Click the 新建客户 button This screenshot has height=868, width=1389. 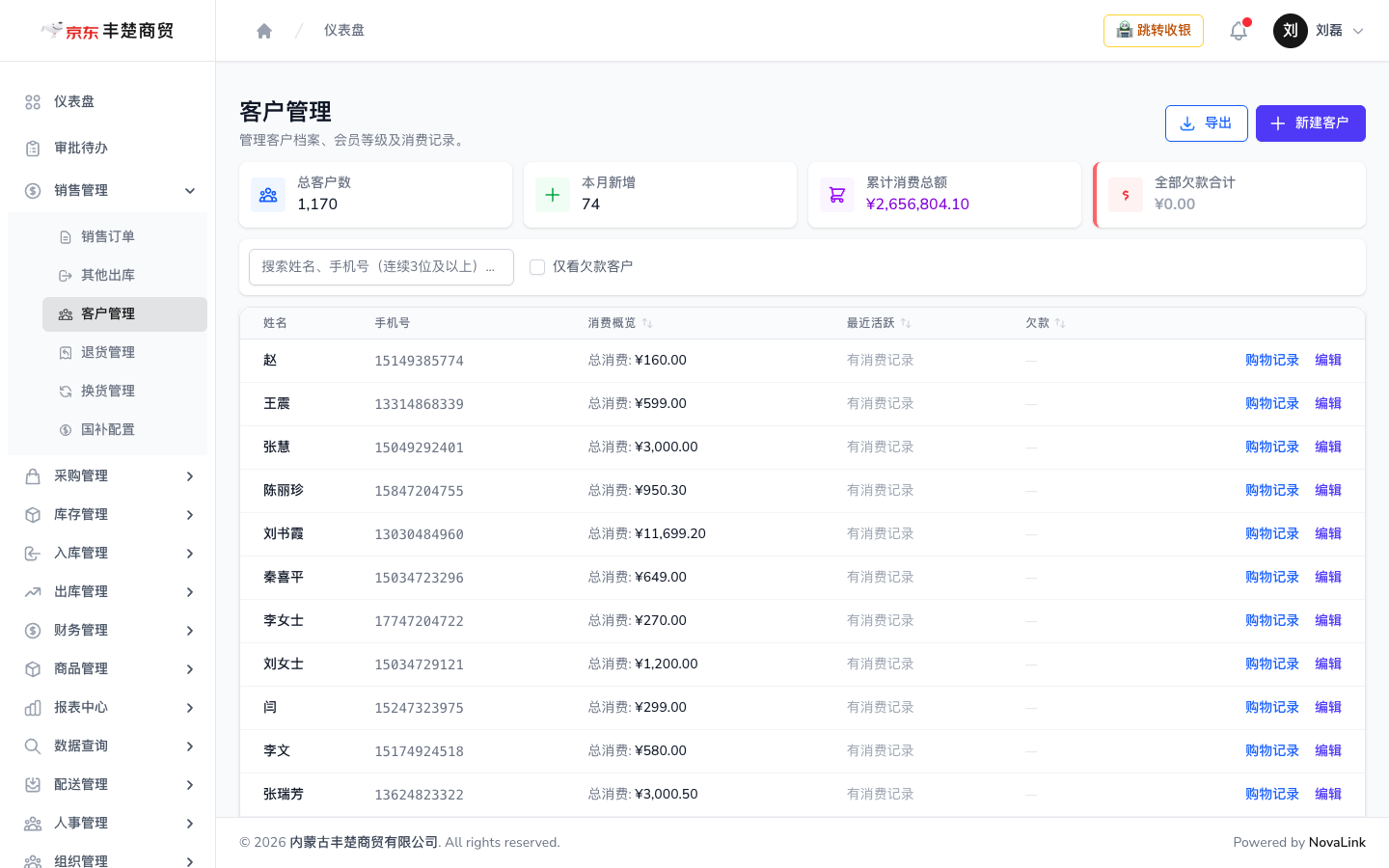pyautogui.click(x=1311, y=123)
